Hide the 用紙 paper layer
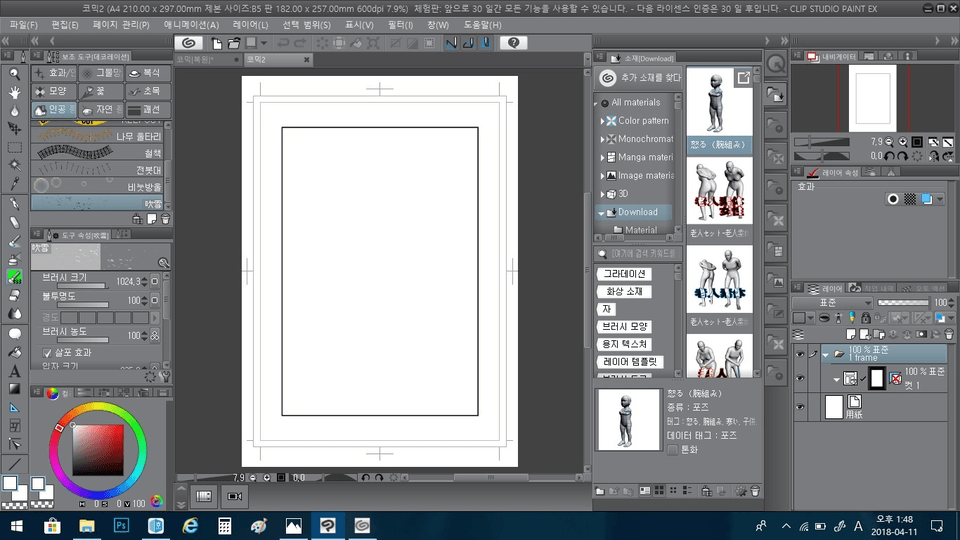Image resolution: width=960 pixels, height=540 pixels. [x=800, y=407]
